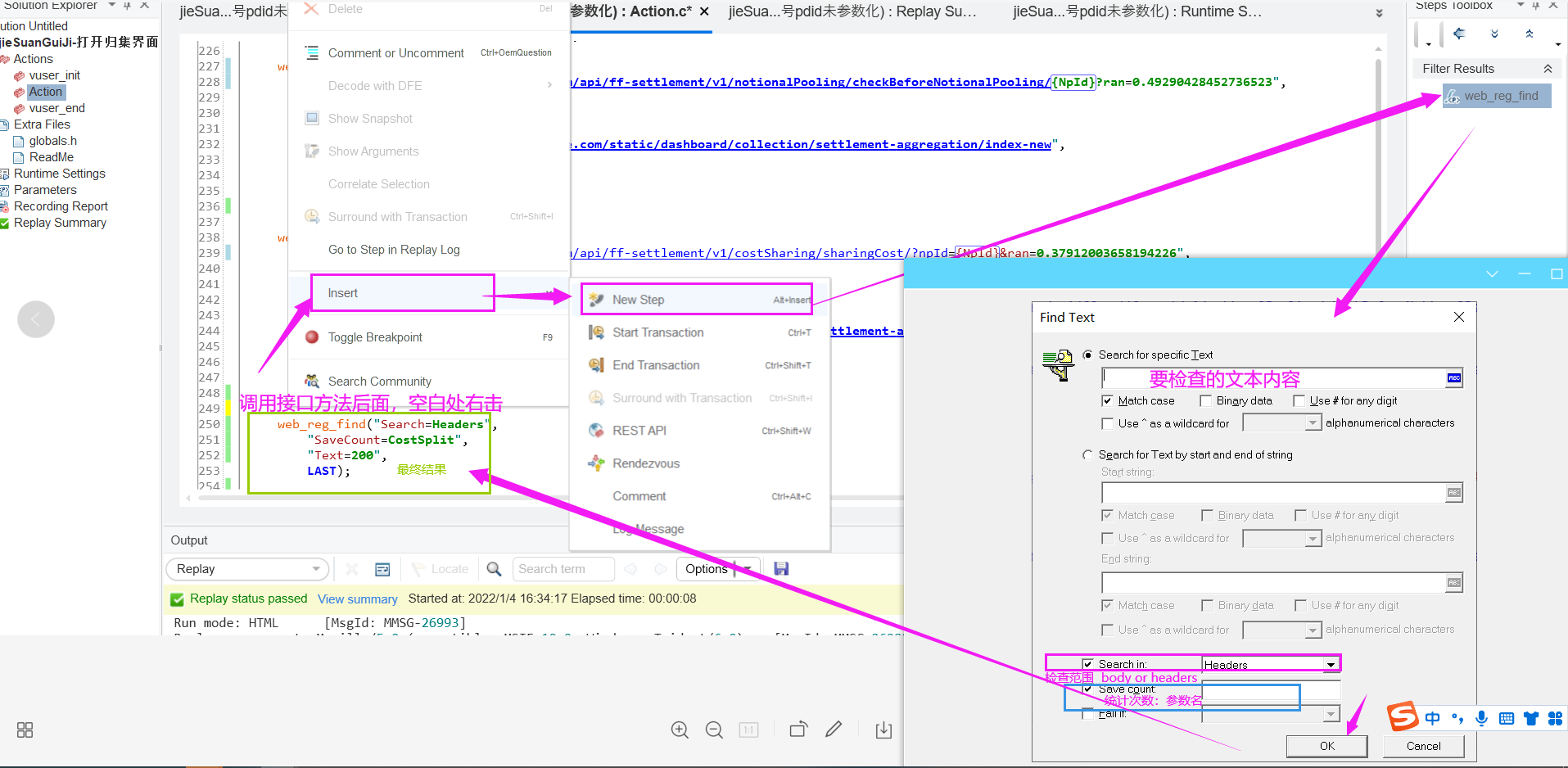Go to previous image arrow
This screenshot has height=768, width=1568.
click(x=36, y=319)
